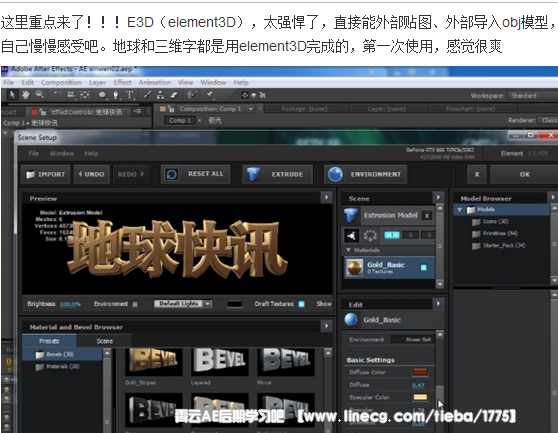Collapse the Models tree folder
The image size is (558, 433).
pos(460,210)
